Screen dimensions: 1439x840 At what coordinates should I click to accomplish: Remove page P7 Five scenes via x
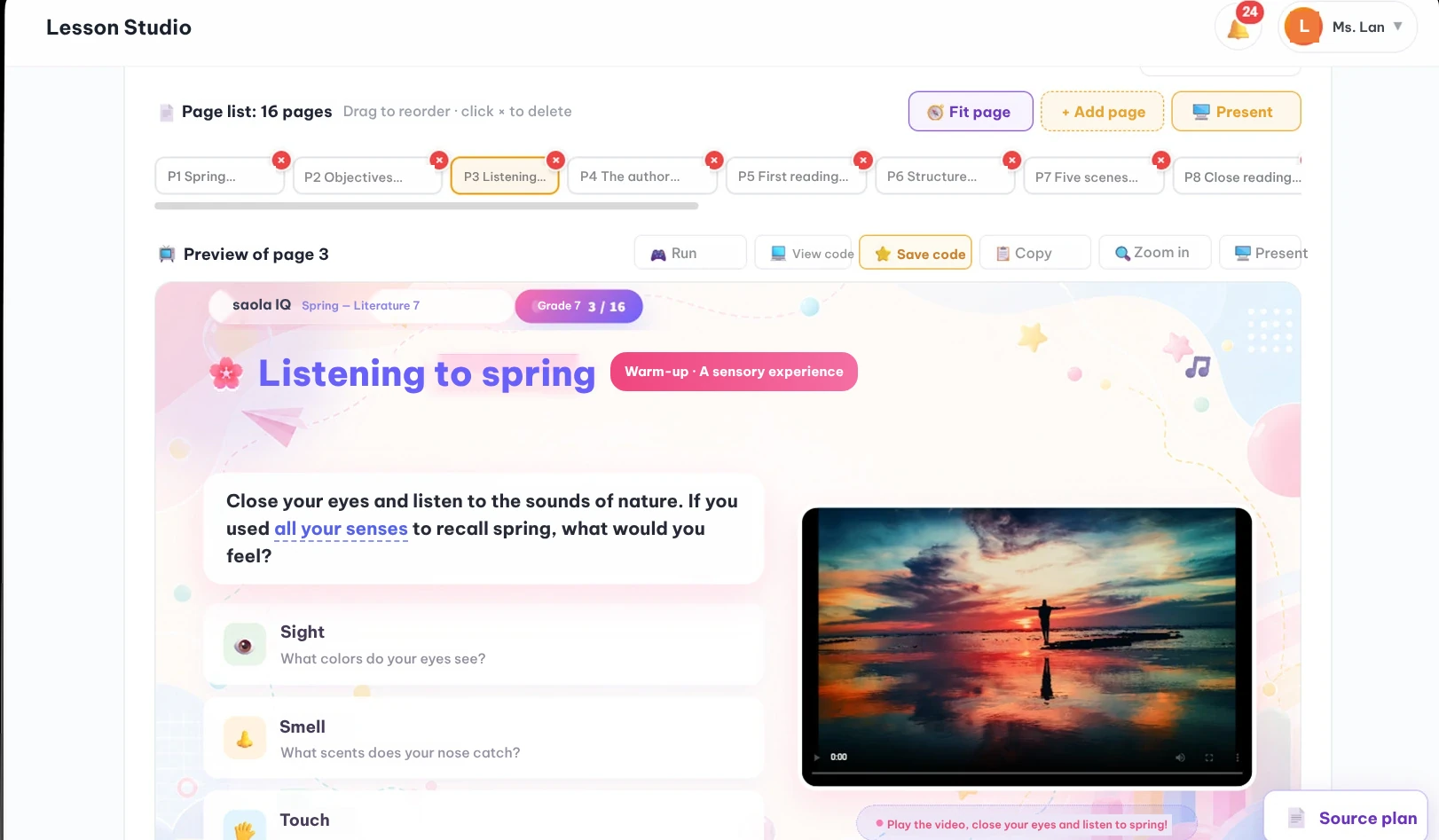click(x=1160, y=160)
